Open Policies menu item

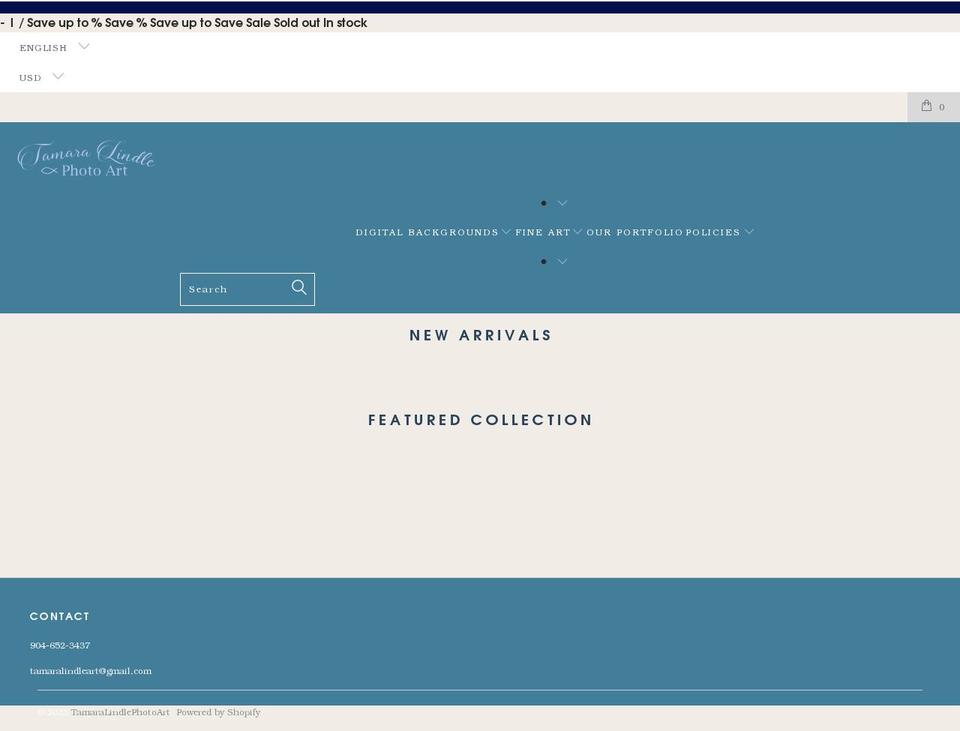pos(713,232)
